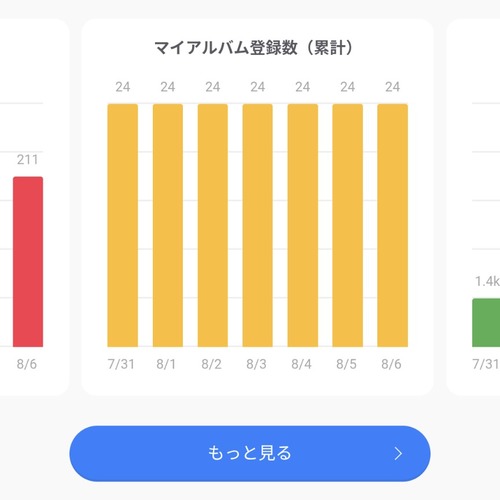Click the 8/6 date label under yellow chart
500x500 pixels.
point(391,364)
